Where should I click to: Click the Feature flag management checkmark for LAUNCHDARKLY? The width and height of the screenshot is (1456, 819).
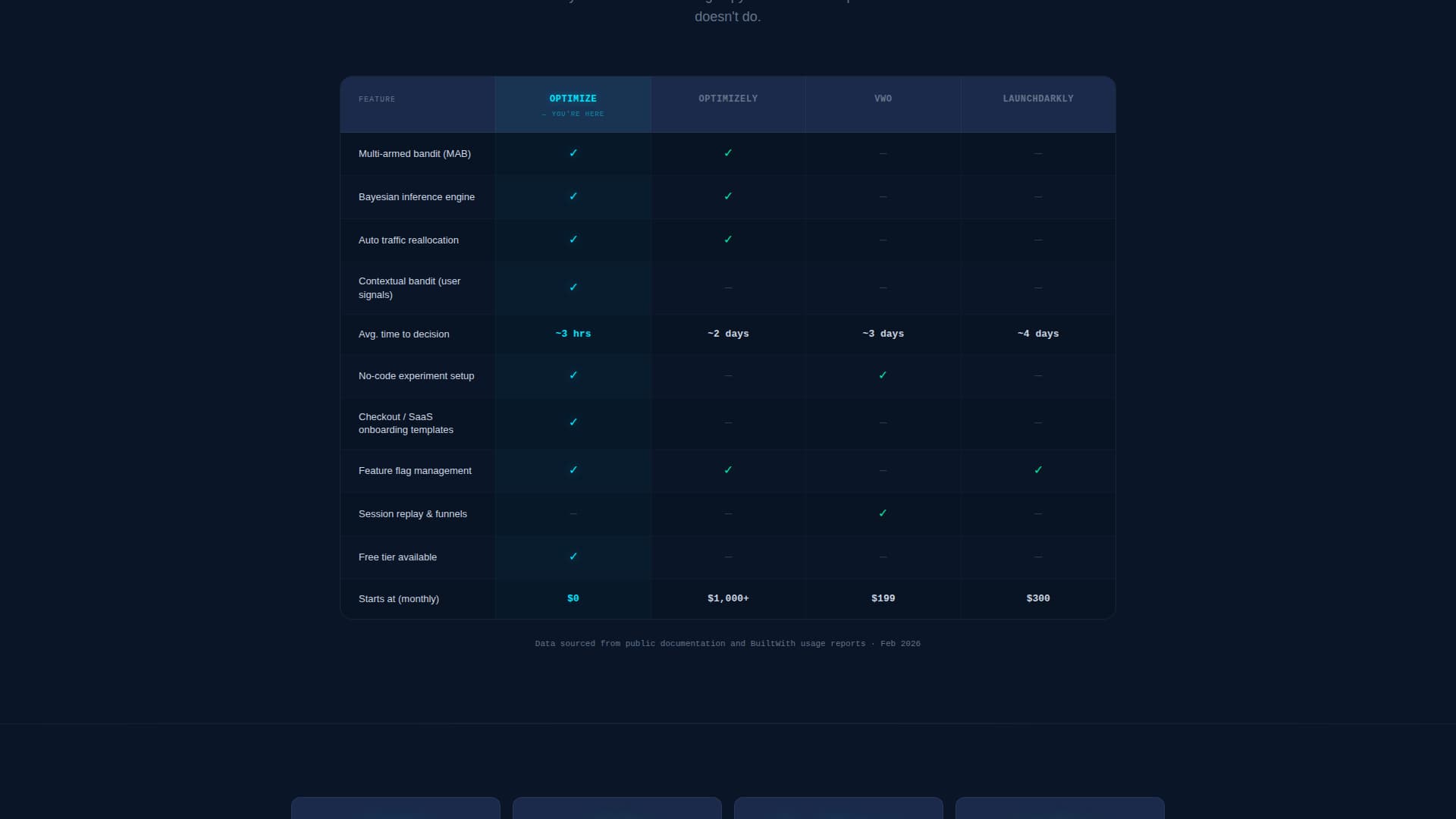(1037, 469)
